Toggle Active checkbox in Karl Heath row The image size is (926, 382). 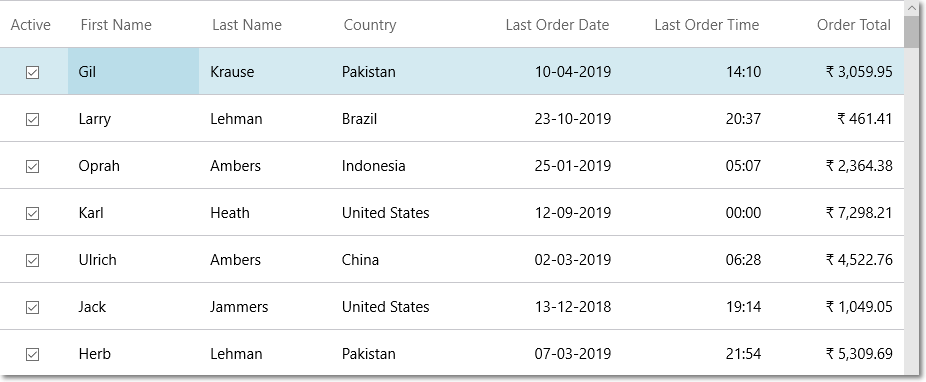tap(32, 213)
